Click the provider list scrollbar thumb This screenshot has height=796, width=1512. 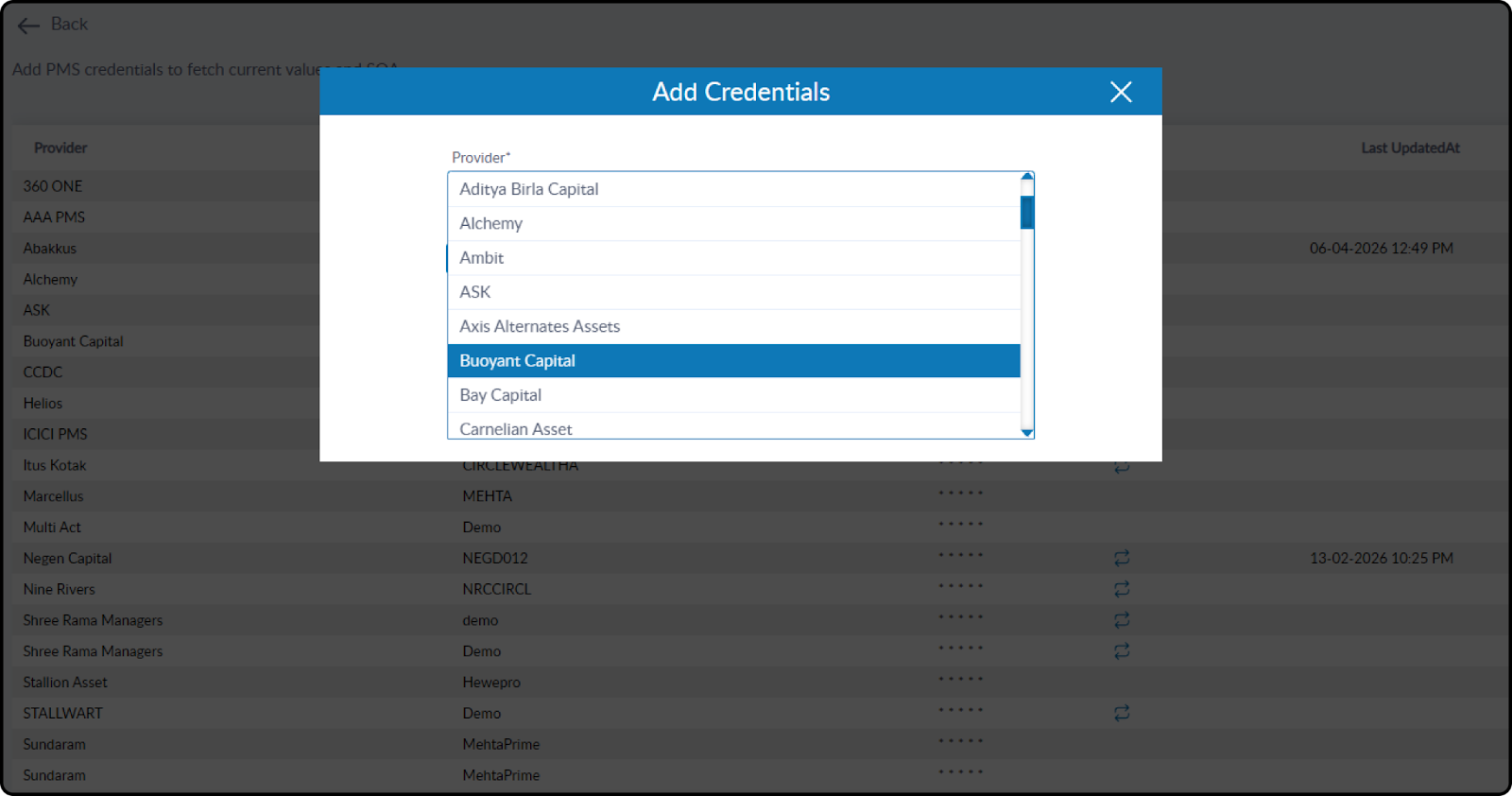tap(1027, 213)
